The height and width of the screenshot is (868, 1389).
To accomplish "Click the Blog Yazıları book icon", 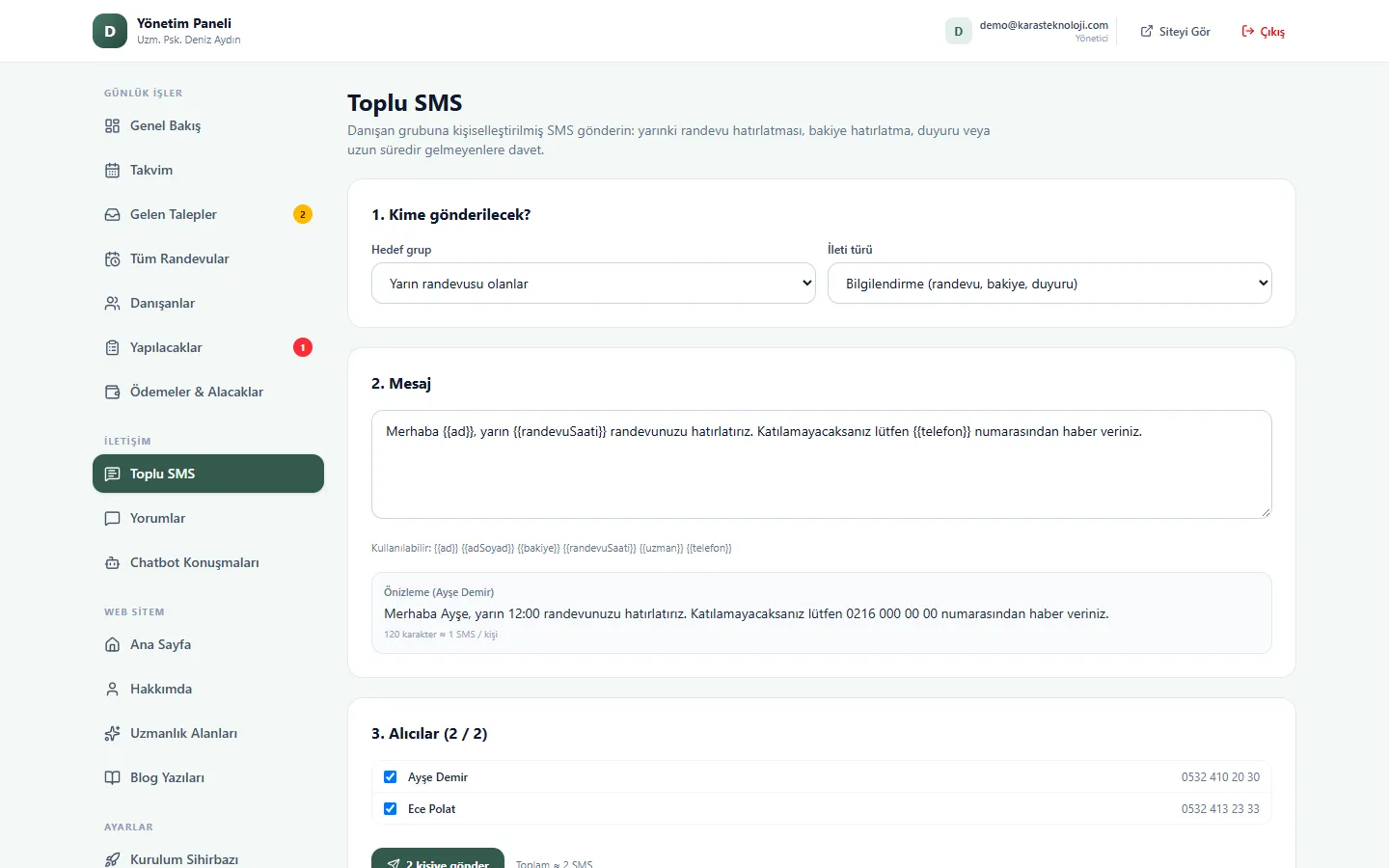I will pyautogui.click(x=112, y=777).
